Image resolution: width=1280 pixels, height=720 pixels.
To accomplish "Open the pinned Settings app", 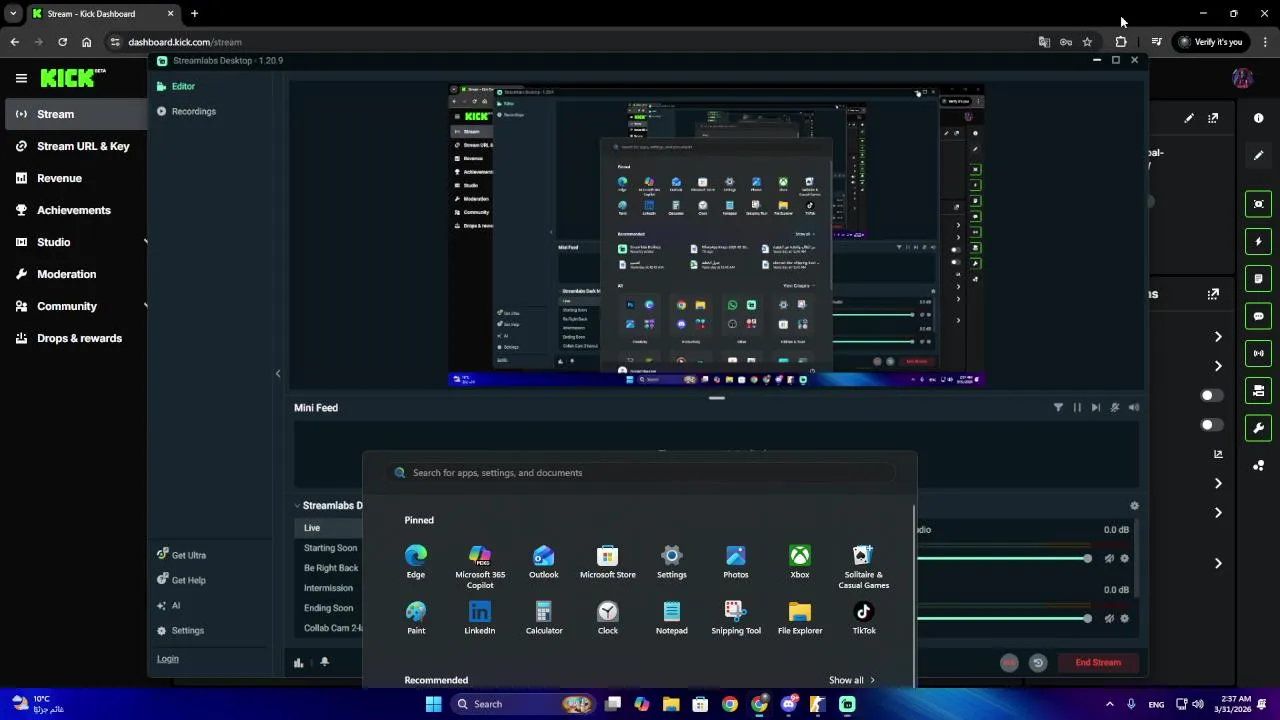I will tap(672, 562).
